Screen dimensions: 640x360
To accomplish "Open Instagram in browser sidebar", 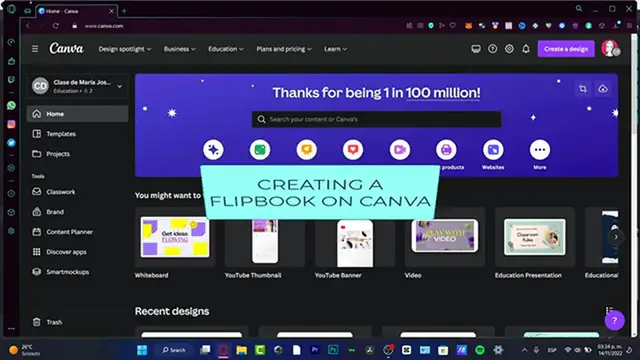I will [x=11, y=124].
